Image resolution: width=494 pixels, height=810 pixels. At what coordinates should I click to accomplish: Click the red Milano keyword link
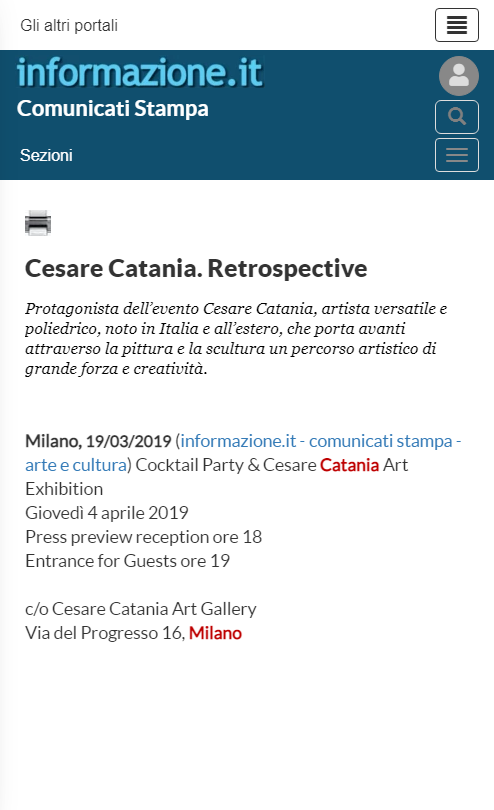pyautogui.click(x=215, y=633)
